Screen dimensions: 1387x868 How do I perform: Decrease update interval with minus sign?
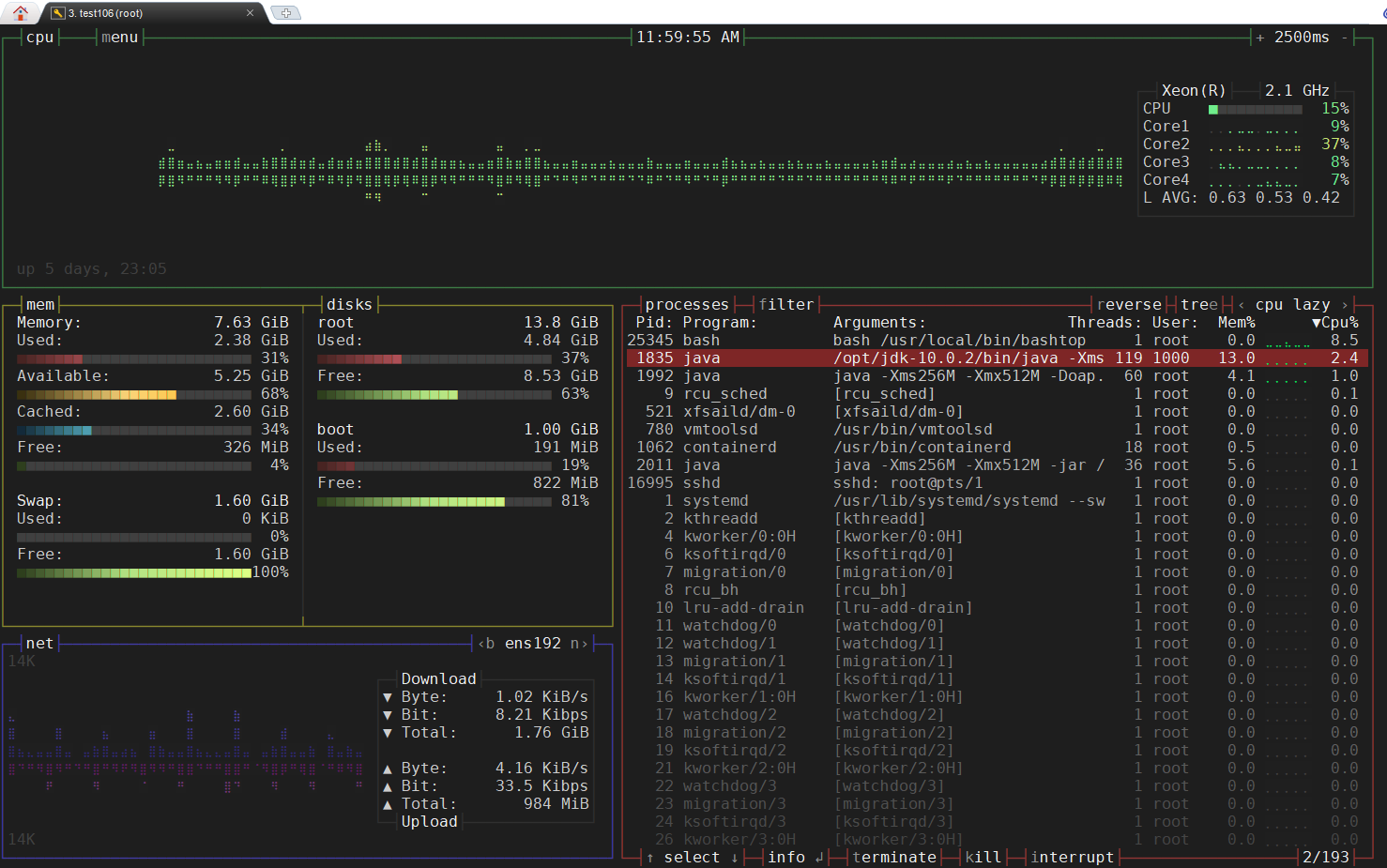point(1344,38)
